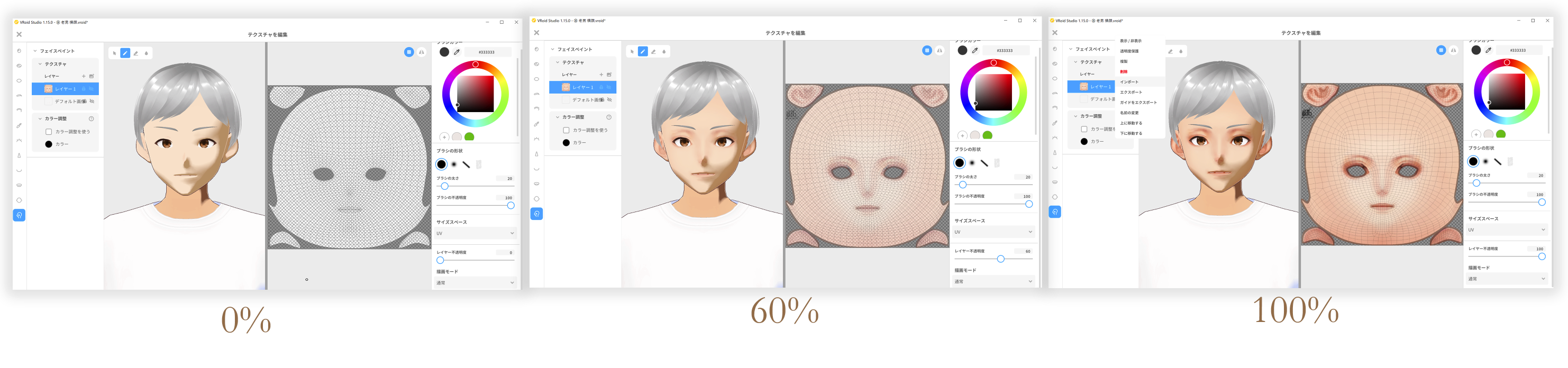1568x368 pixels.
Task: Collapse the テクスチャ section in the 0% window
Action: tap(41, 64)
